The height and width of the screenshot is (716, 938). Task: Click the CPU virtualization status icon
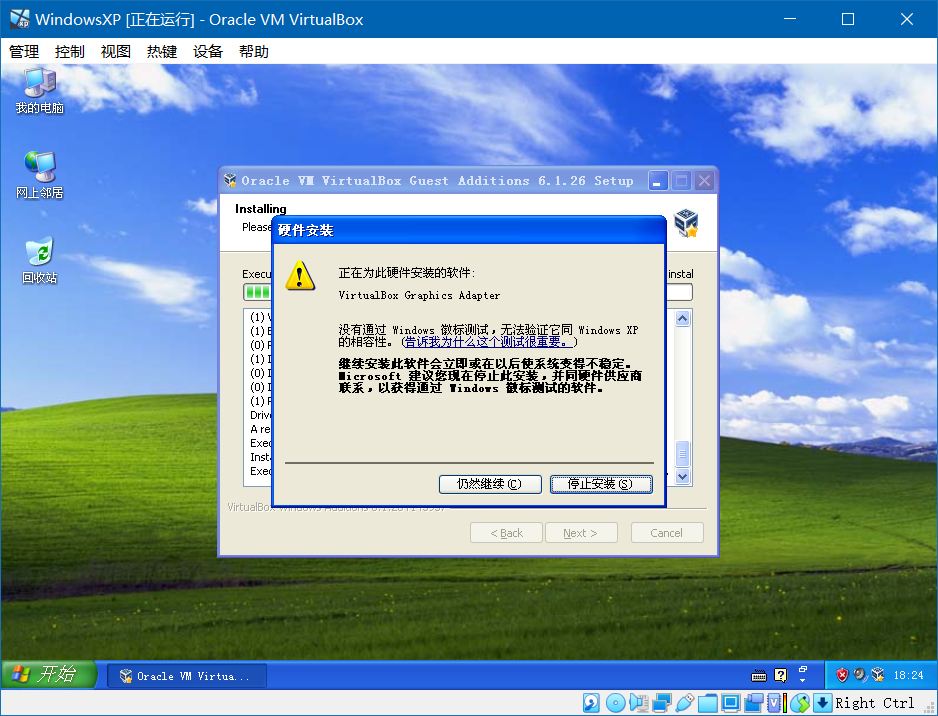(776, 703)
